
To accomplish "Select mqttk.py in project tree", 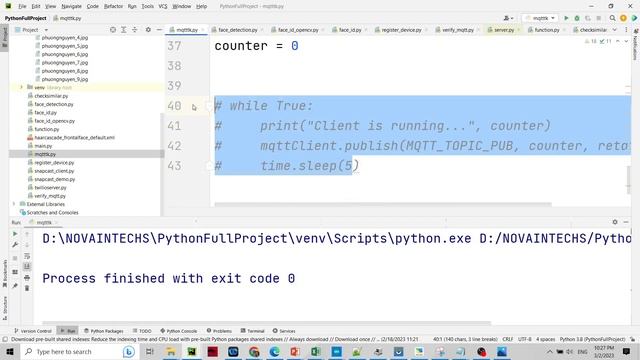I will coord(45,154).
